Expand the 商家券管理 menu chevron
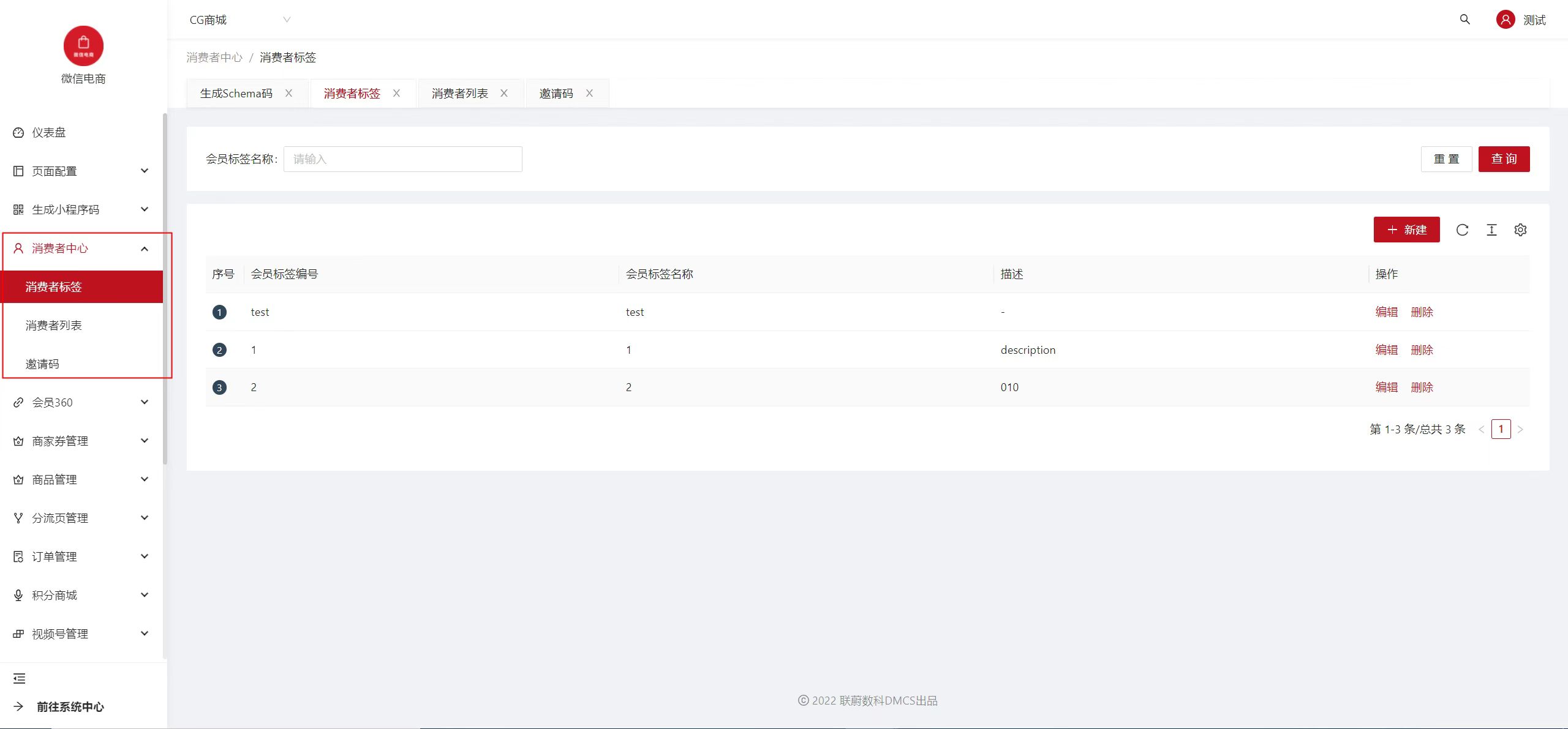The height and width of the screenshot is (729, 1568). [x=145, y=441]
